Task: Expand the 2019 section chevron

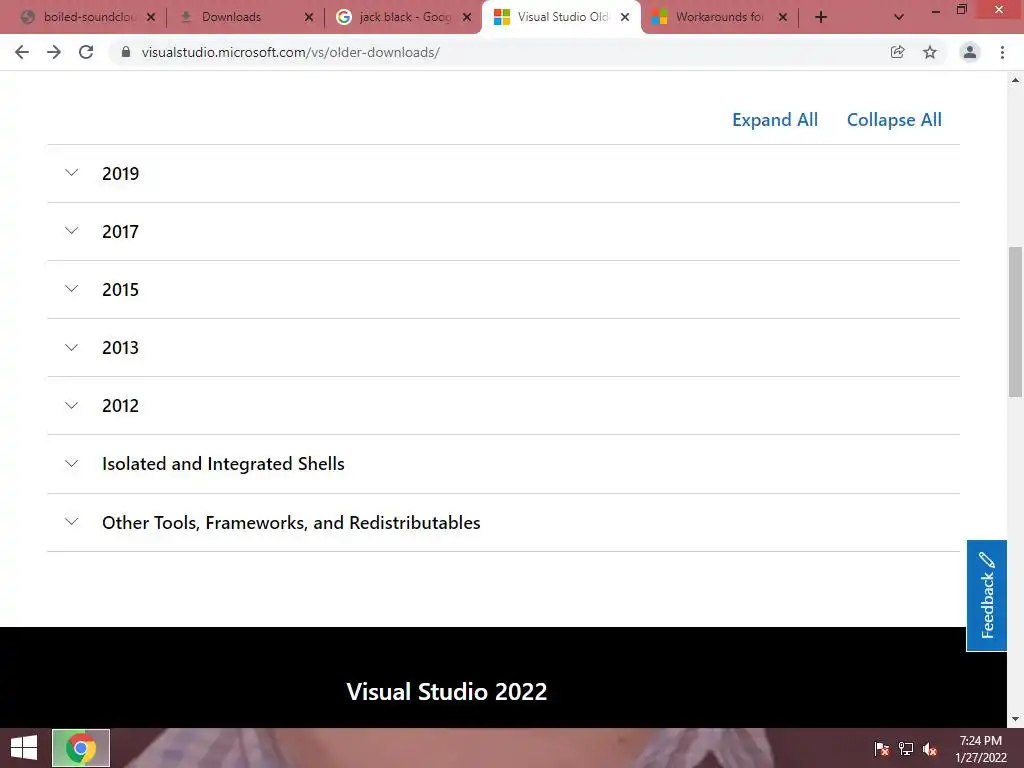Action: 72,173
